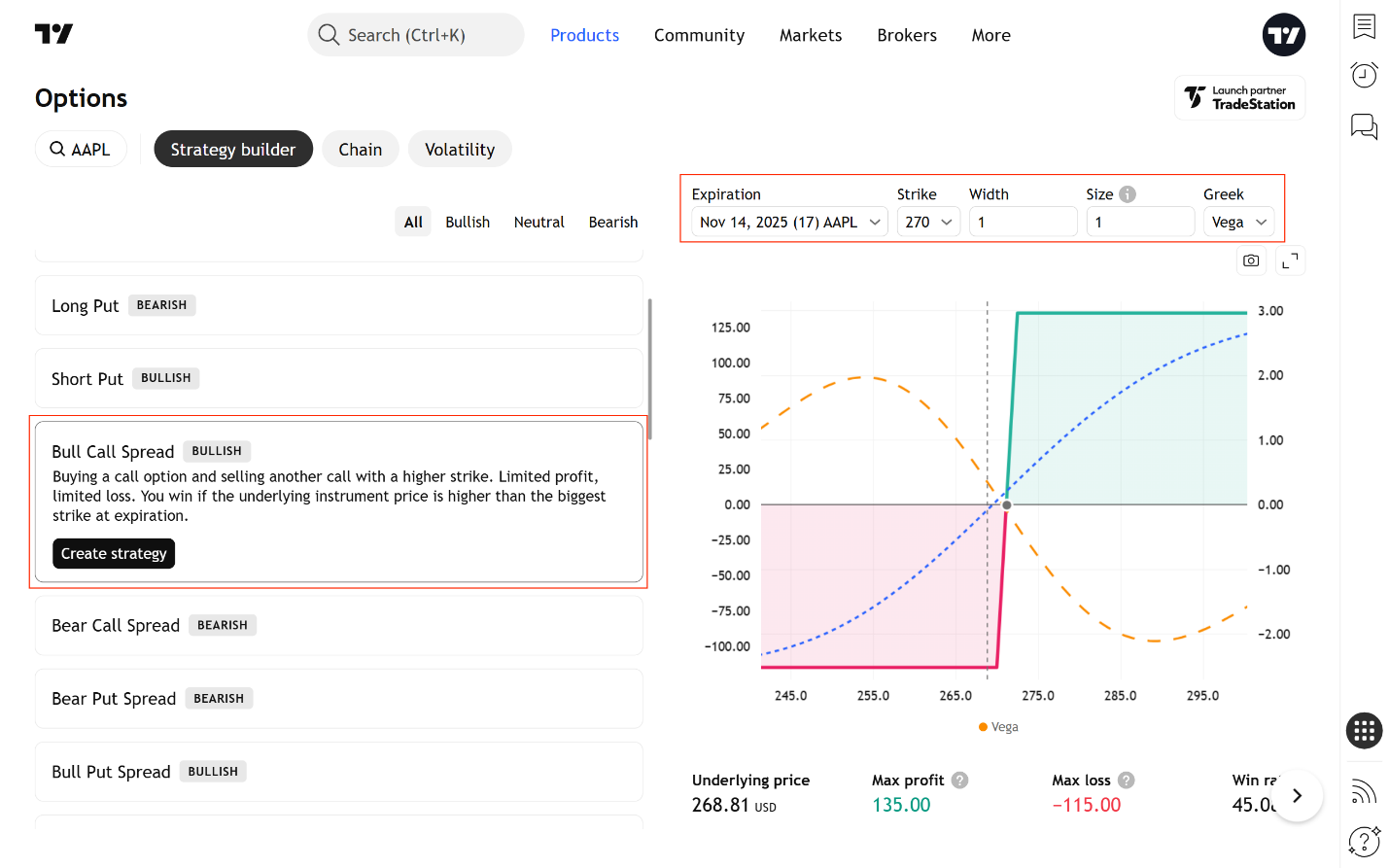Click the magnifier icon in the search box
The height and width of the screenshot is (868, 1389).
coord(329,35)
